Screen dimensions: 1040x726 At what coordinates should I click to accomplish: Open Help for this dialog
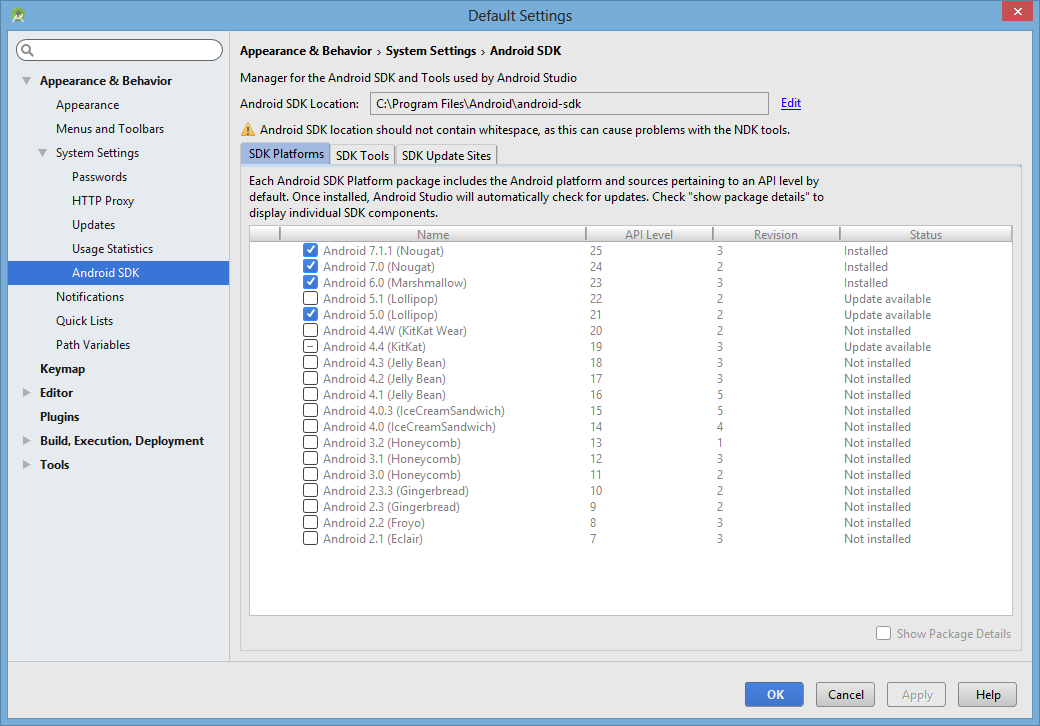[987, 694]
